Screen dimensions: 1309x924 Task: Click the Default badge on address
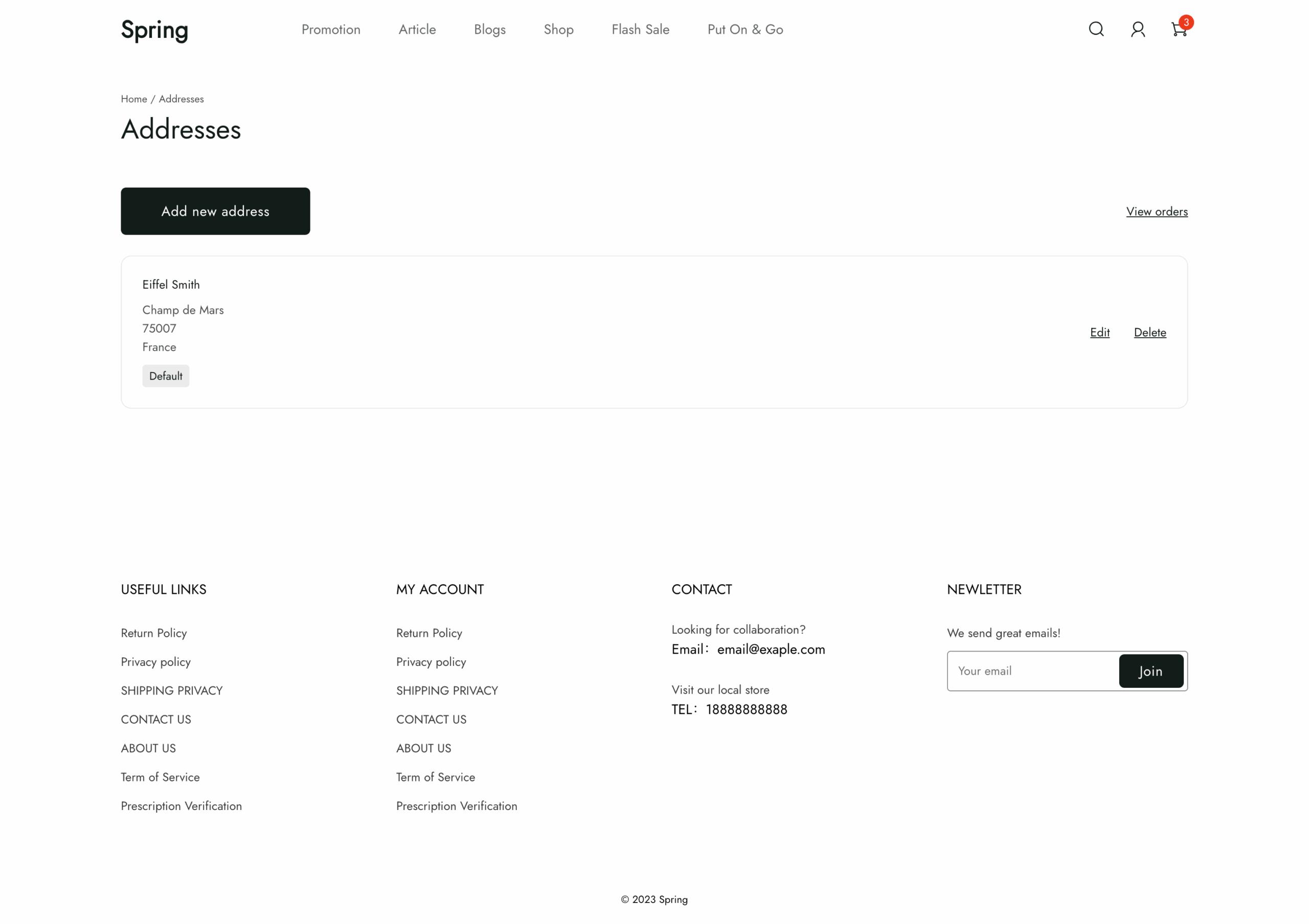(166, 376)
